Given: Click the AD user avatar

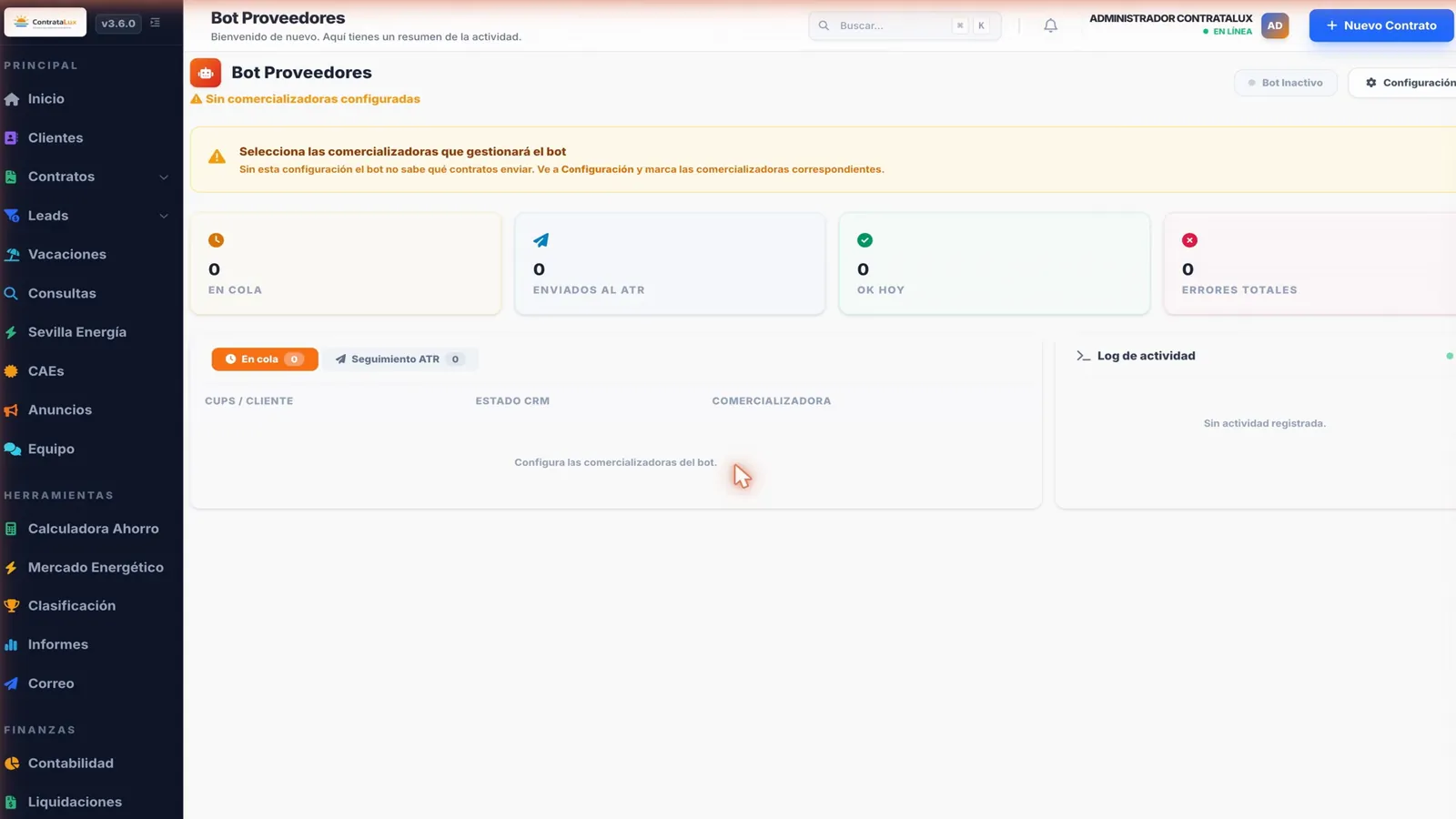Looking at the screenshot, I should tap(1275, 25).
